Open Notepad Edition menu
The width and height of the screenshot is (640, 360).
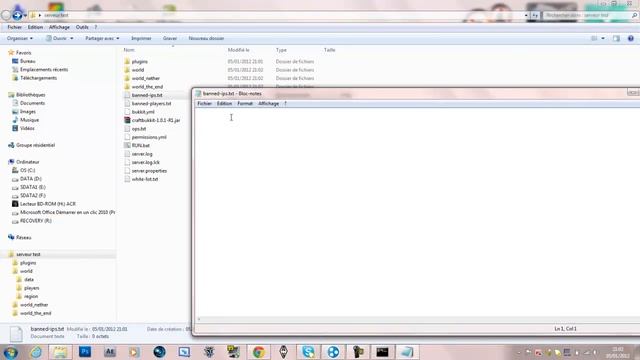(x=224, y=104)
